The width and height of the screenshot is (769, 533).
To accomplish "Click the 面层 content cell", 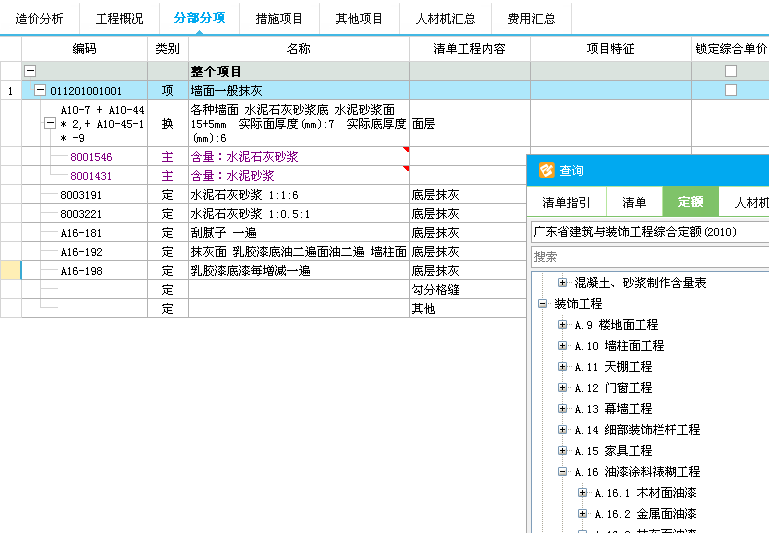I will tap(469, 124).
